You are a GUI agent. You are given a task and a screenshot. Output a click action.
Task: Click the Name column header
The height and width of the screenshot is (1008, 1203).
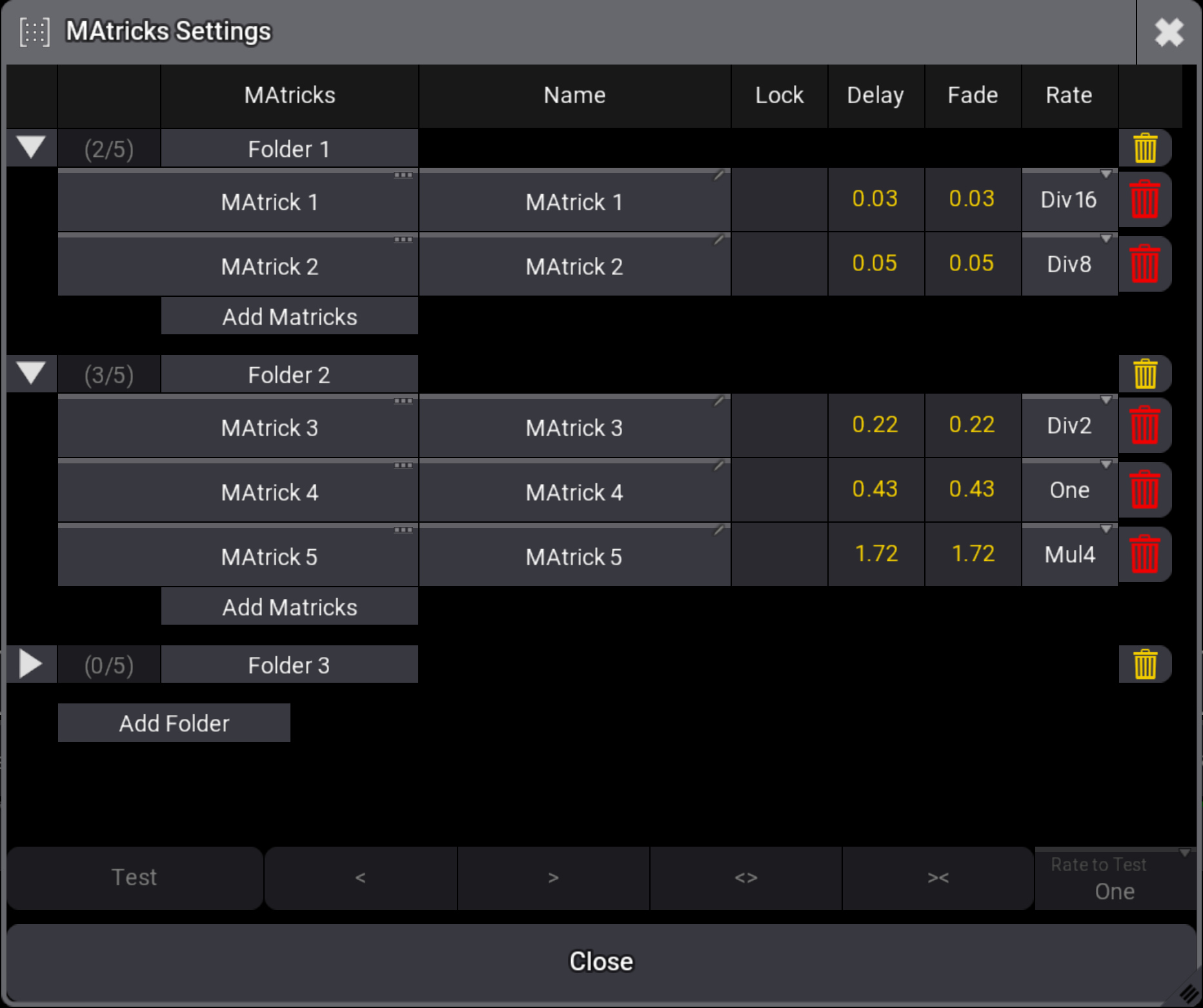tap(574, 96)
